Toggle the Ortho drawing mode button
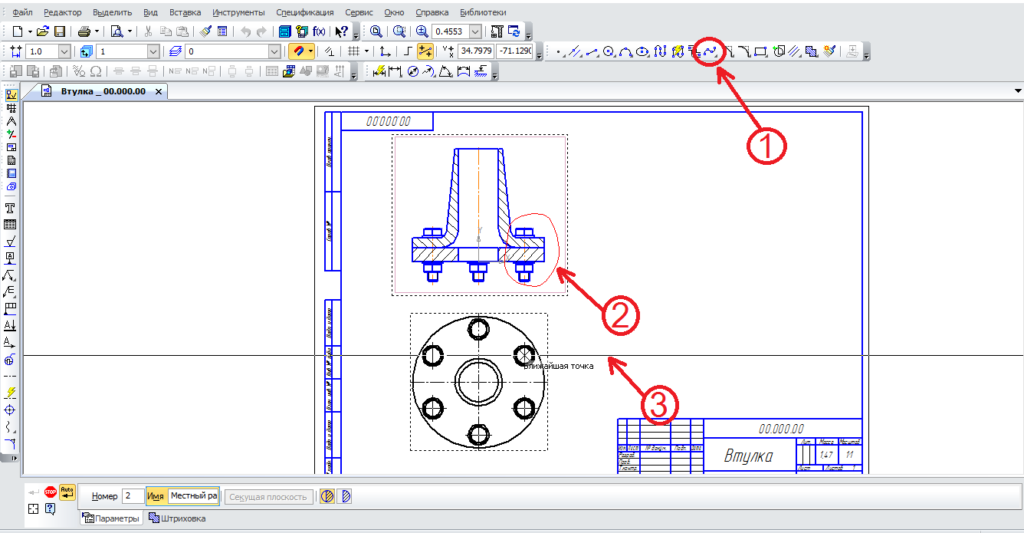Screen dimensions: 1024x533 405,51
